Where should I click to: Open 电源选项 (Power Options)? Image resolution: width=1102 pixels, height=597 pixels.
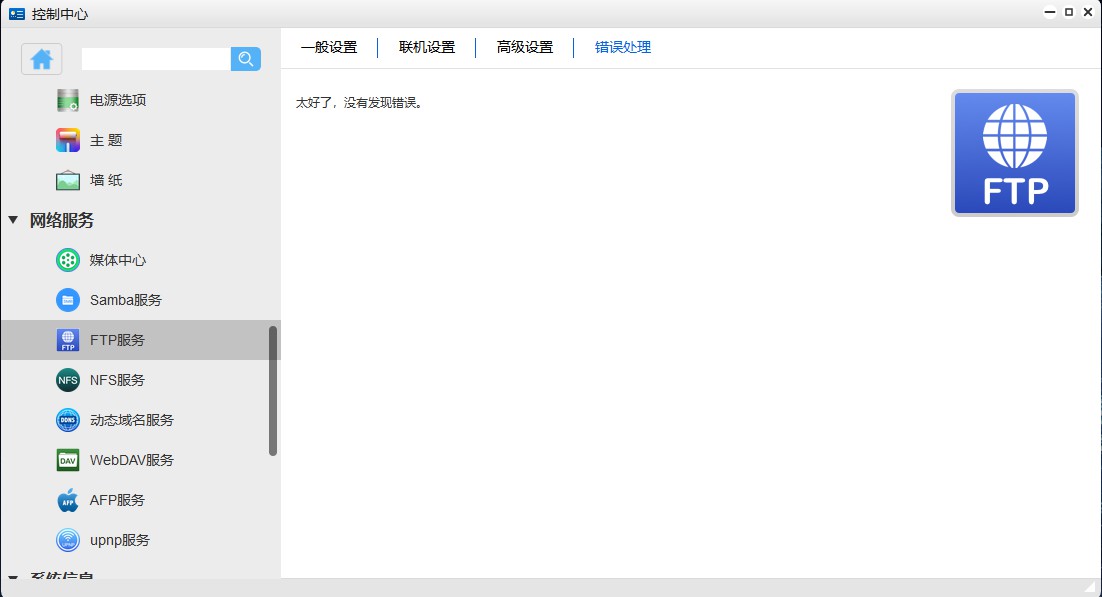(x=115, y=100)
